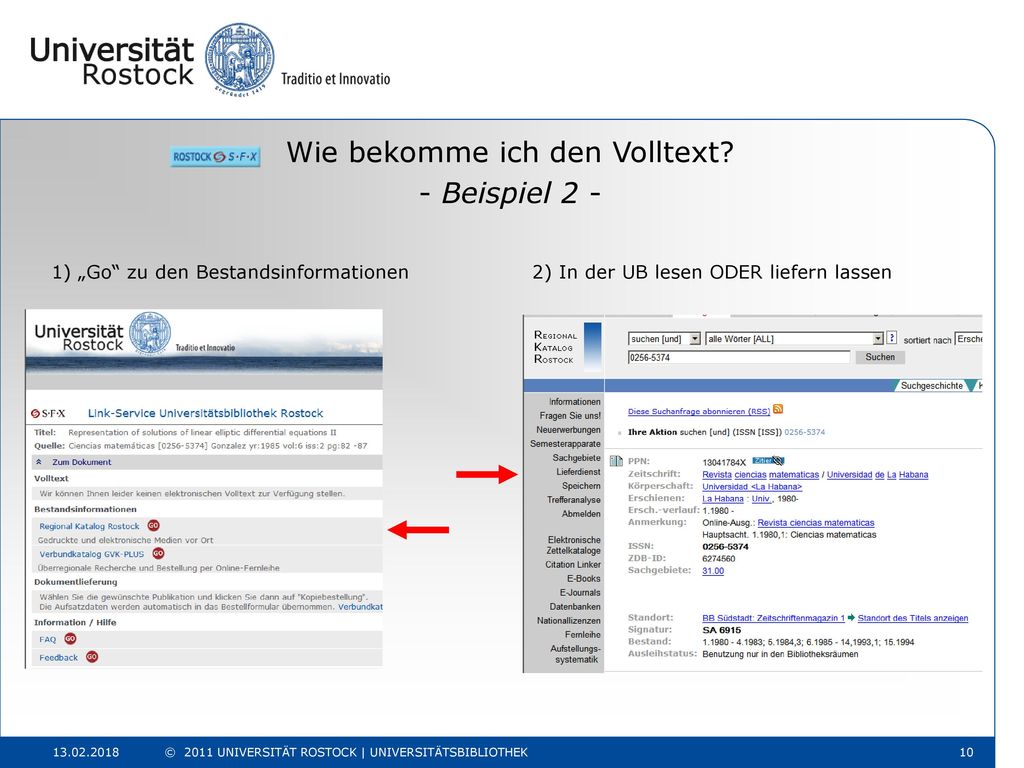Click the signature text 'SA 6915'
This screenshot has height=768, width=1024.
pos(722,630)
